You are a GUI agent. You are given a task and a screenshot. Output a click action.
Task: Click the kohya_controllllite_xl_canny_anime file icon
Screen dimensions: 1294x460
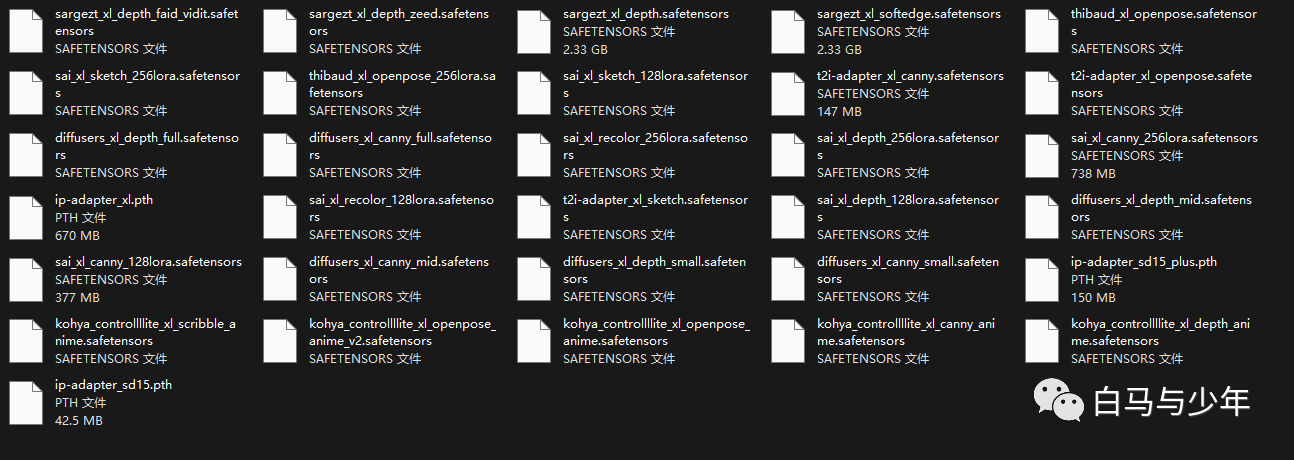pyautogui.click(x=788, y=341)
